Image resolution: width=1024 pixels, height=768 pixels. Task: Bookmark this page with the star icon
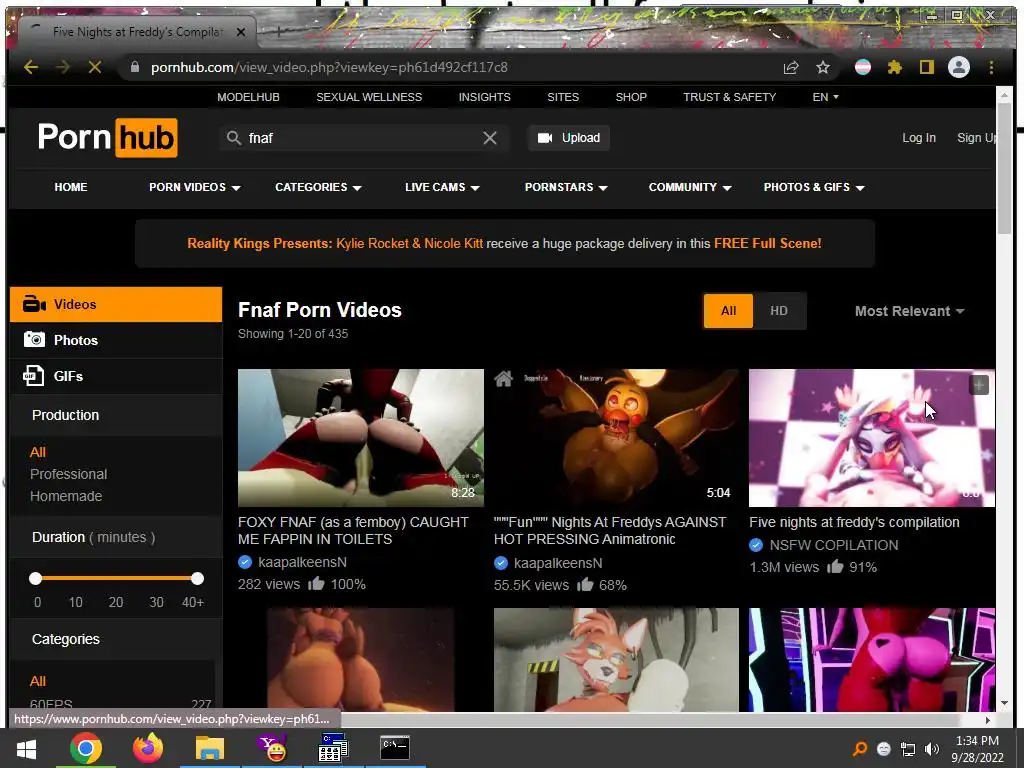(823, 67)
